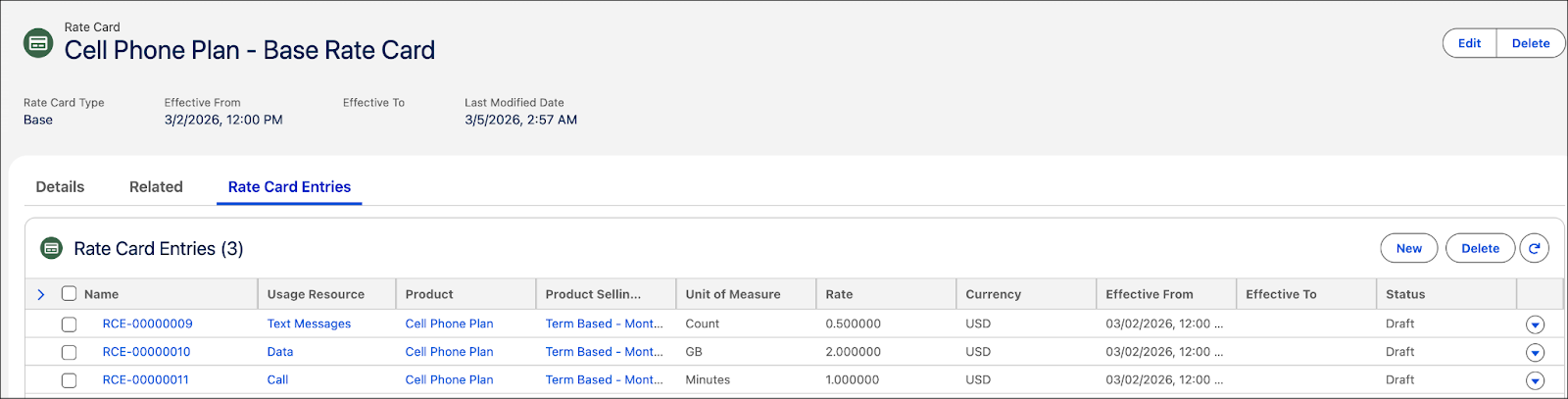
Task: Select all rate card entries checkbox
Action: pos(69,294)
